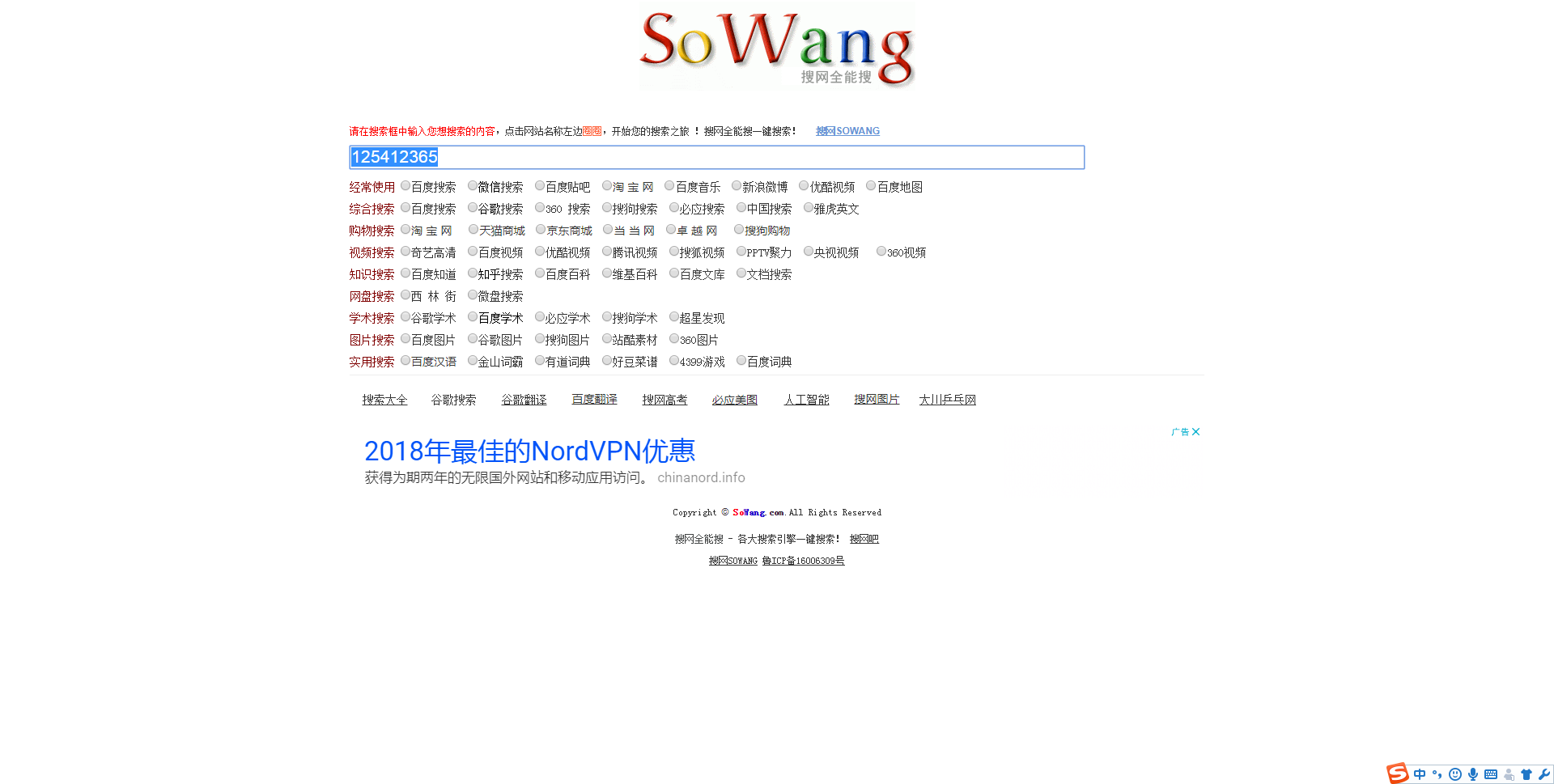Viewport: 1554px width, 784px height.
Task: Select the 站酷素材 radio button
Action: (x=607, y=339)
